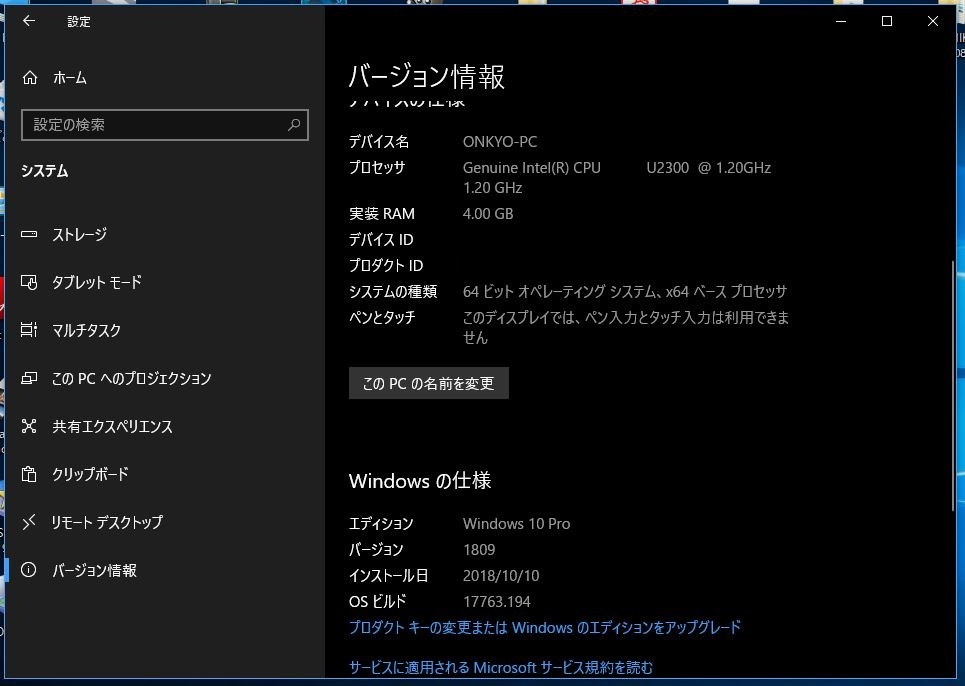Click the ペンとタッチ label
This screenshot has height=686, width=965.
point(382,317)
